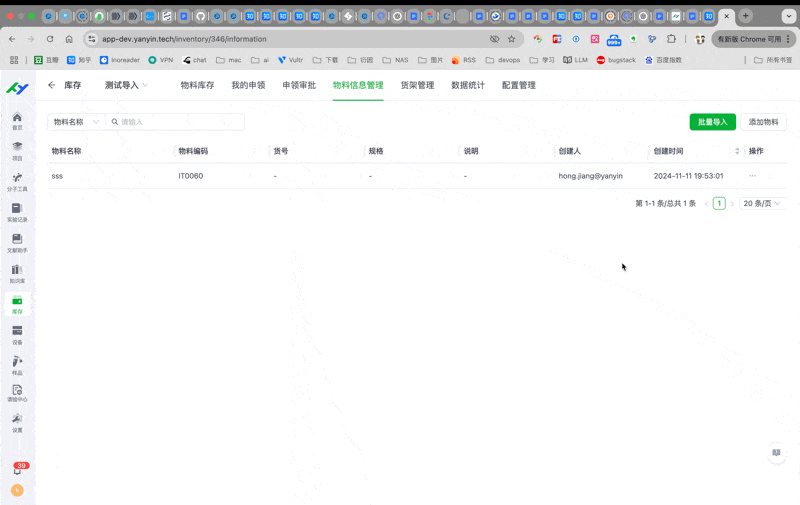Open the Chrome tab list chevron

click(x=789, y=16)
